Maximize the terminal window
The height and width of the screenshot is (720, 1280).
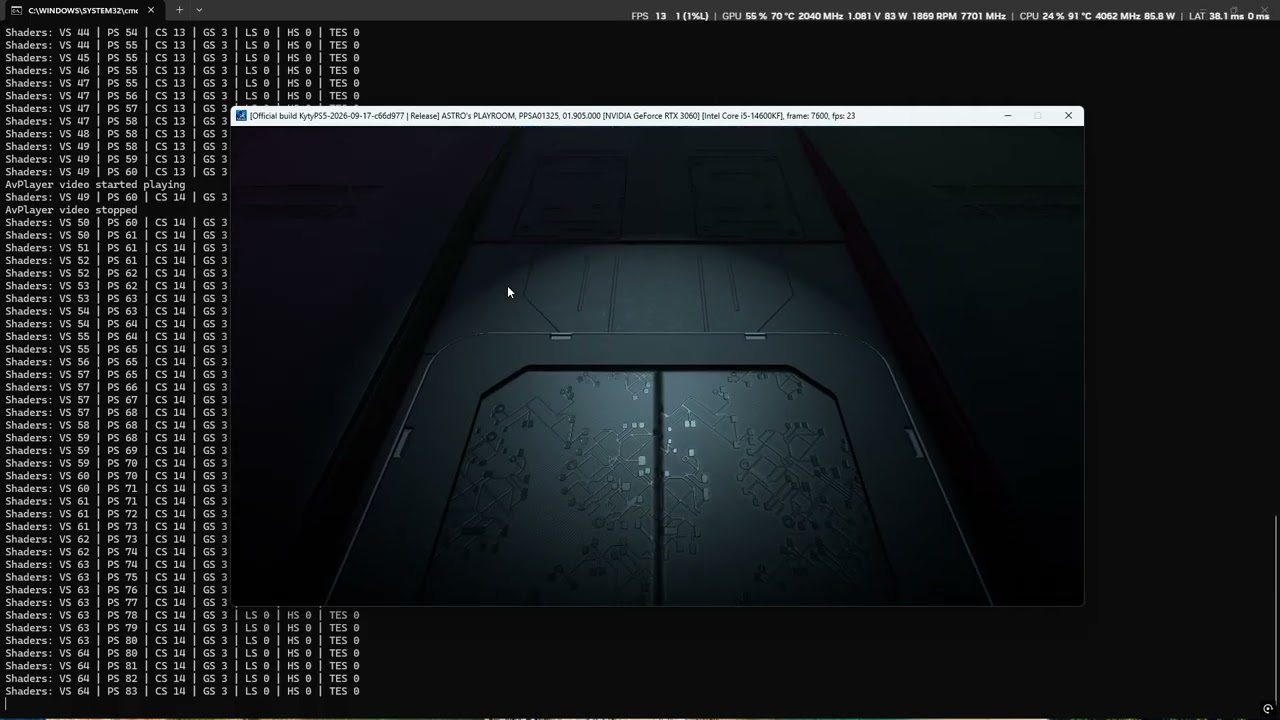coord(1234,9)
